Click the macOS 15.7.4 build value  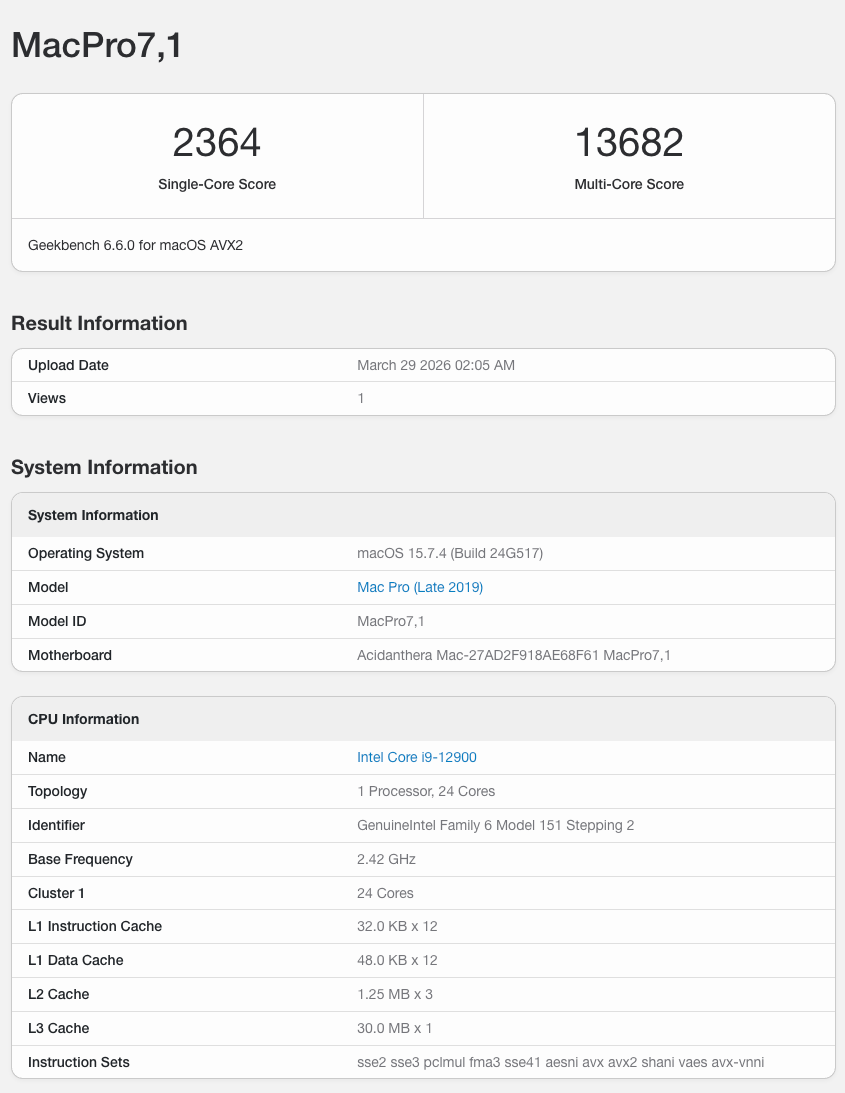point(450,553)
